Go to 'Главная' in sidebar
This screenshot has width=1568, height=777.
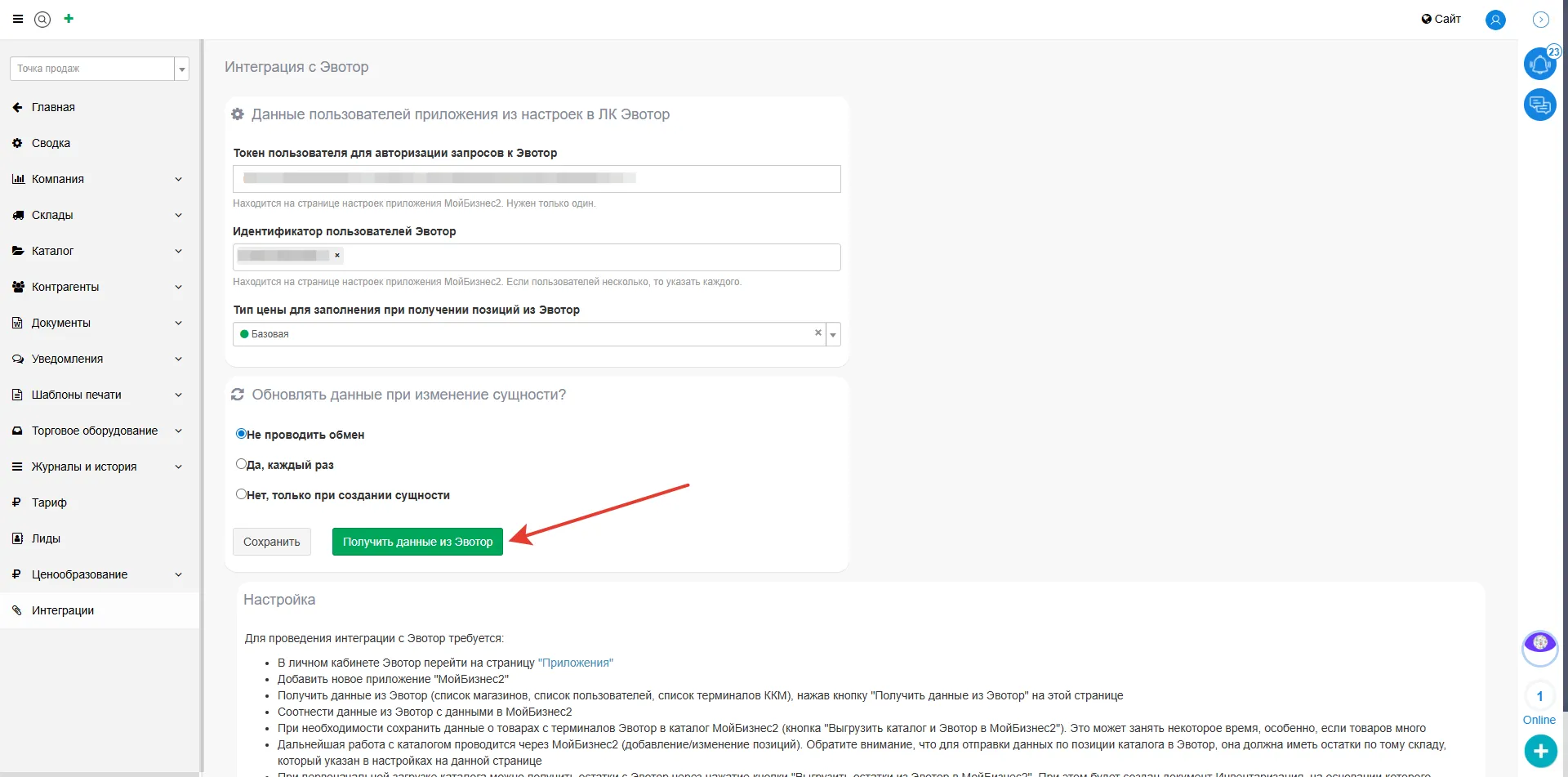[x=53, y=107]
